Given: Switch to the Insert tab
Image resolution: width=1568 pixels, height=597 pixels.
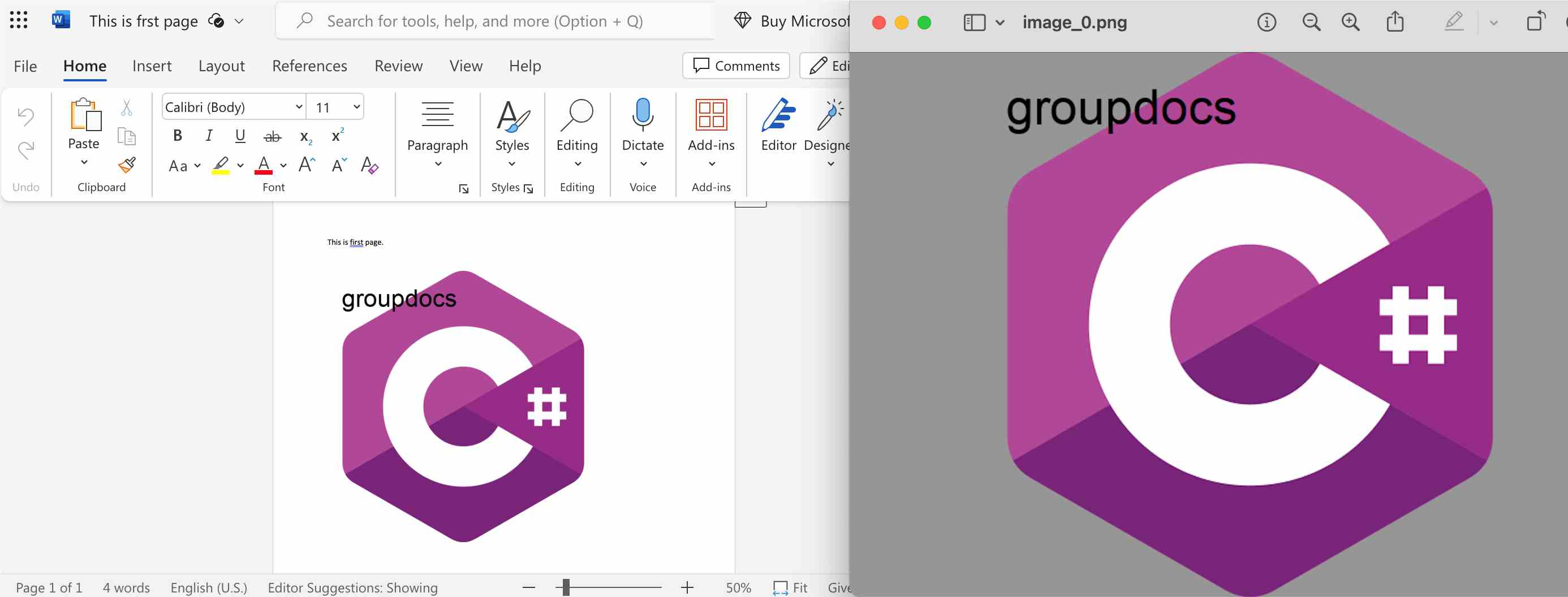Looking at the screenshot, I should tap(152, 66).
